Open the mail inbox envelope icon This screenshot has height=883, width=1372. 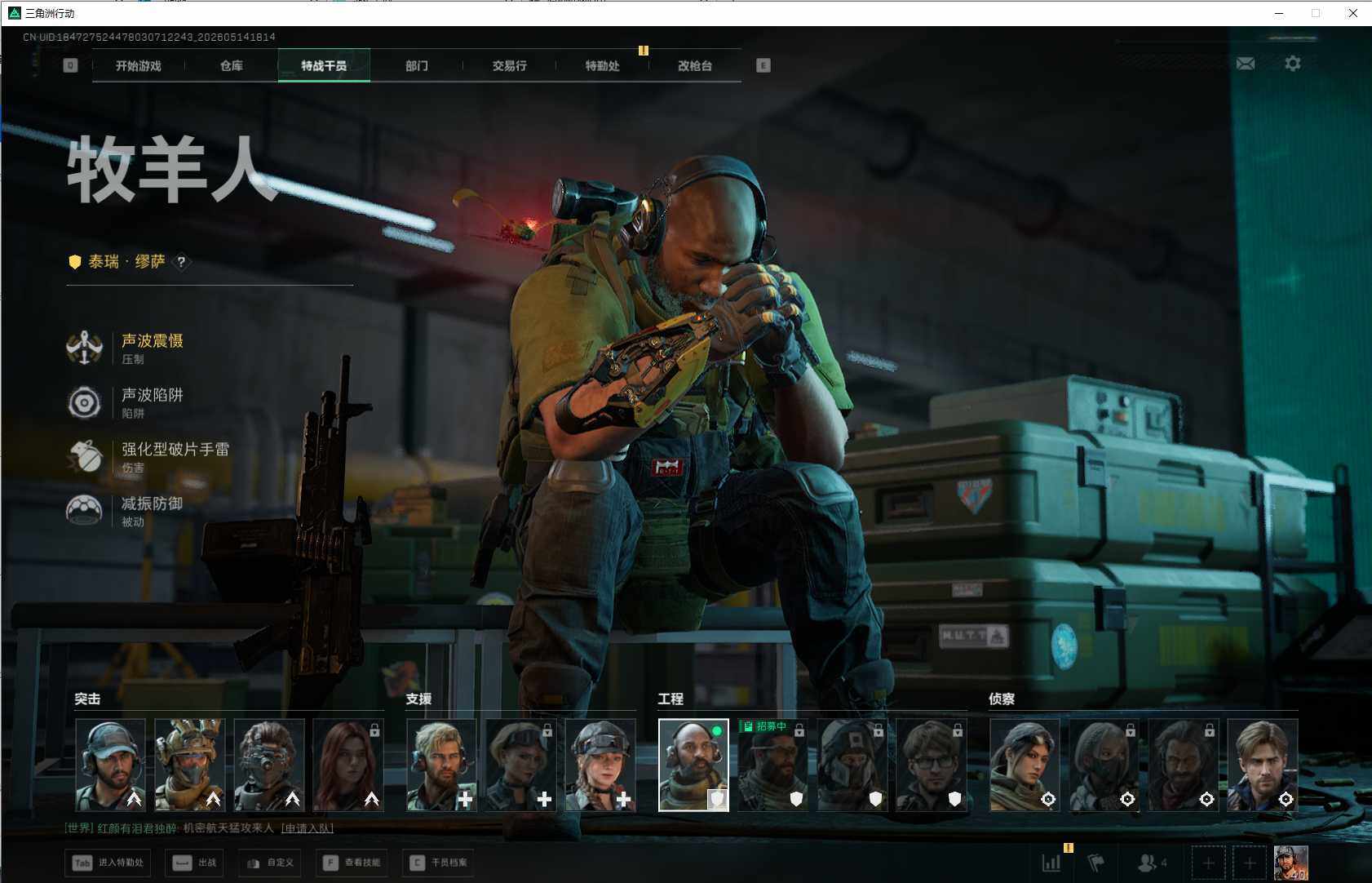pos(1246,64)
